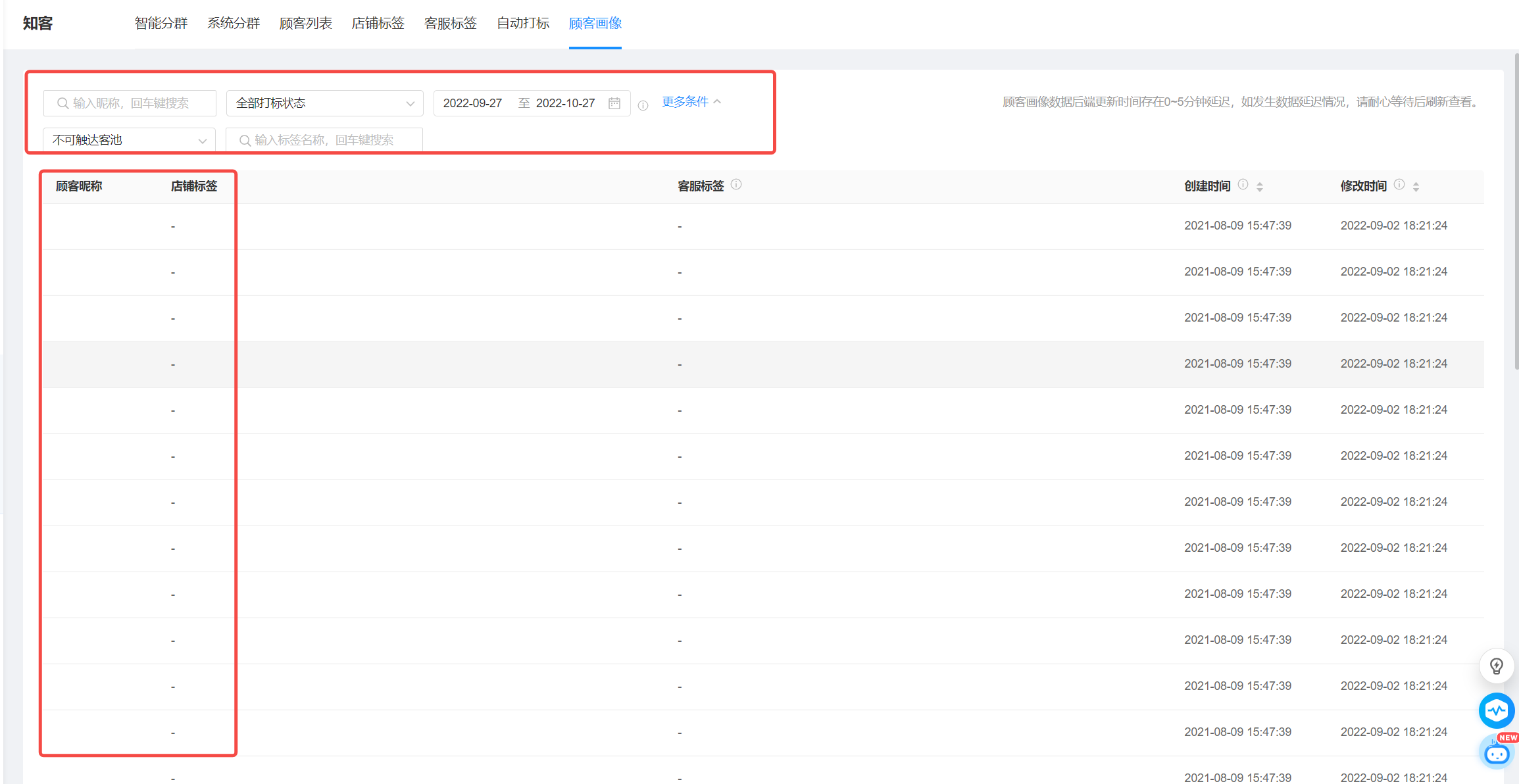Collapse the 更多条件 filter expander
Screen dimensions: 1519x784
point(691,102)
